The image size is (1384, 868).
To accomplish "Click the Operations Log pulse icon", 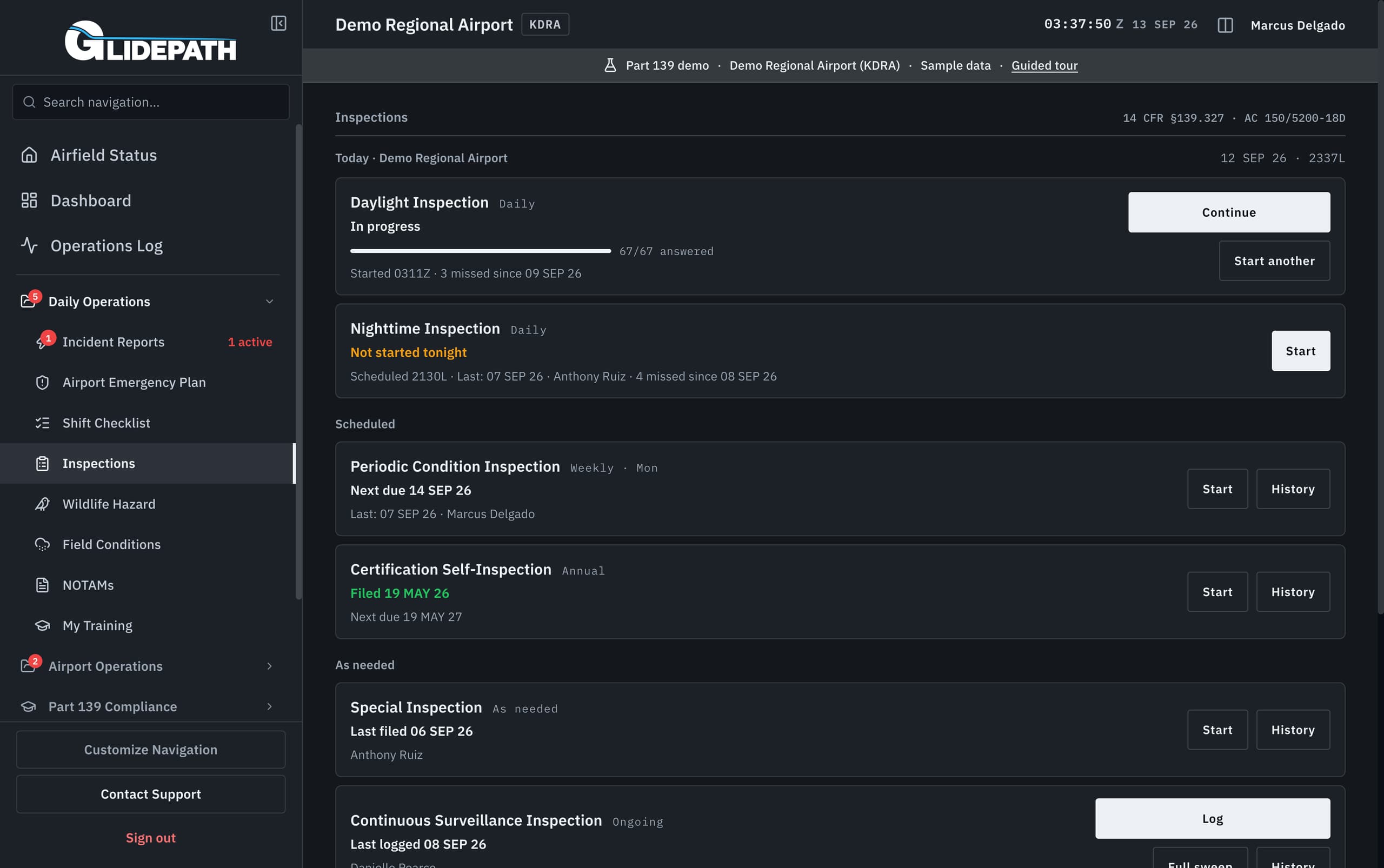I will pos(29,245).
